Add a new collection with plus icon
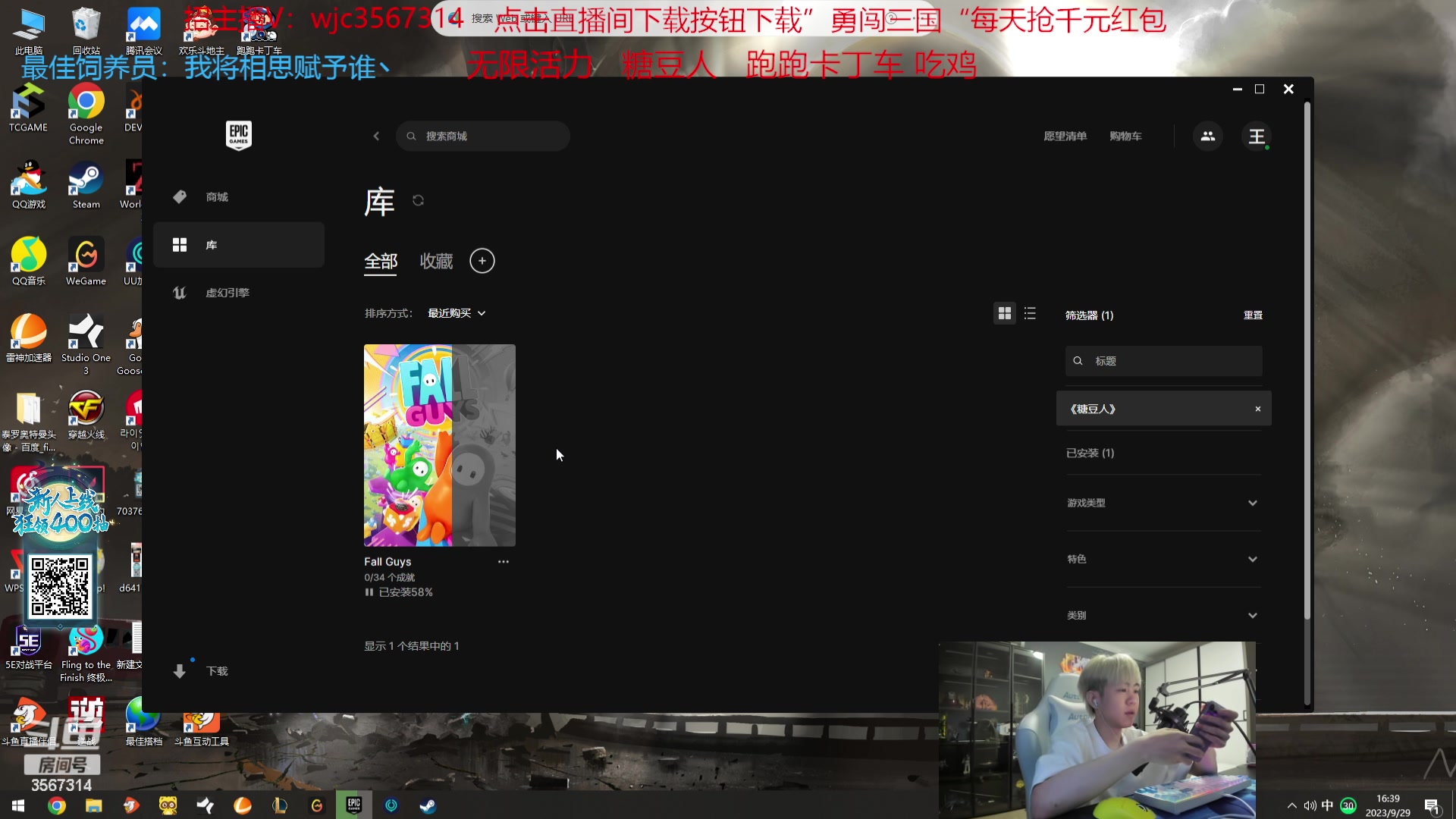This screenshot has width=1456, height=819. click(482, 261)
